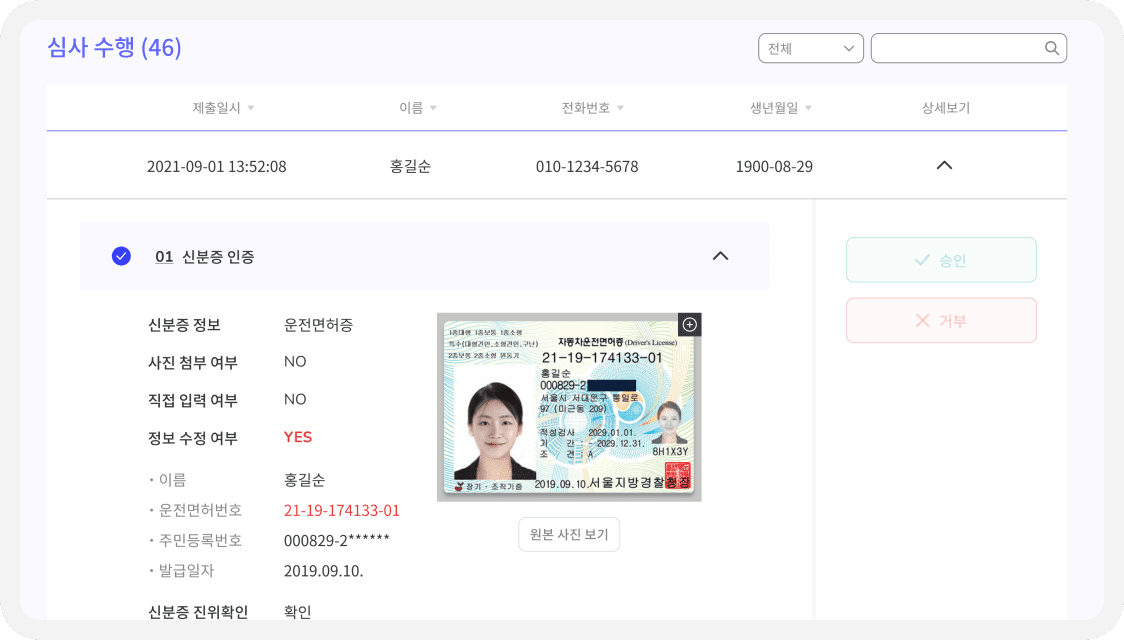Image resolution: width=1124 pixels, height=640 pixels.
Task: Click phone number 010-1234-5678
Action: (x=587, y=166)
